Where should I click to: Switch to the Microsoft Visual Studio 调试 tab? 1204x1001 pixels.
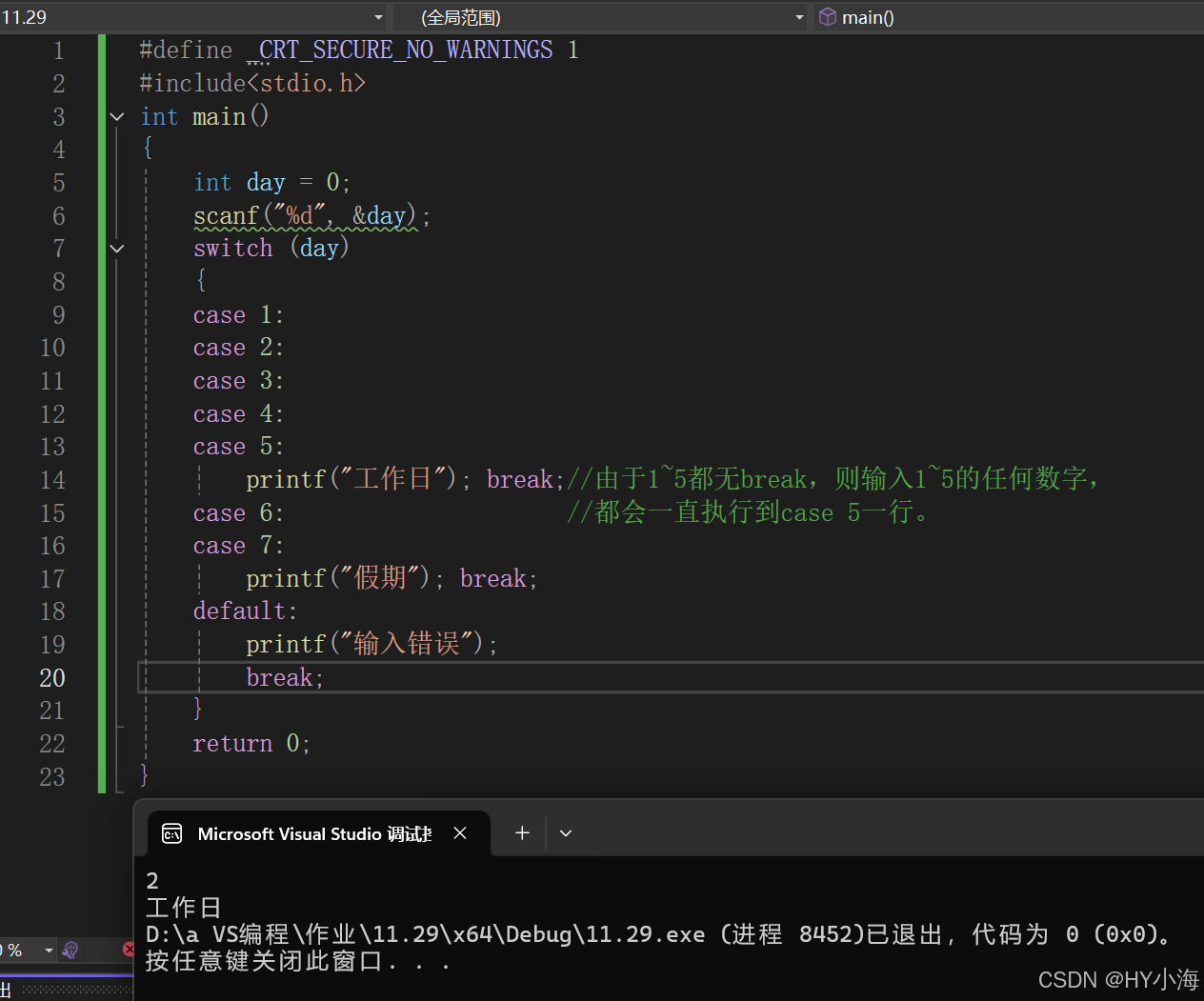click(314, 832)
